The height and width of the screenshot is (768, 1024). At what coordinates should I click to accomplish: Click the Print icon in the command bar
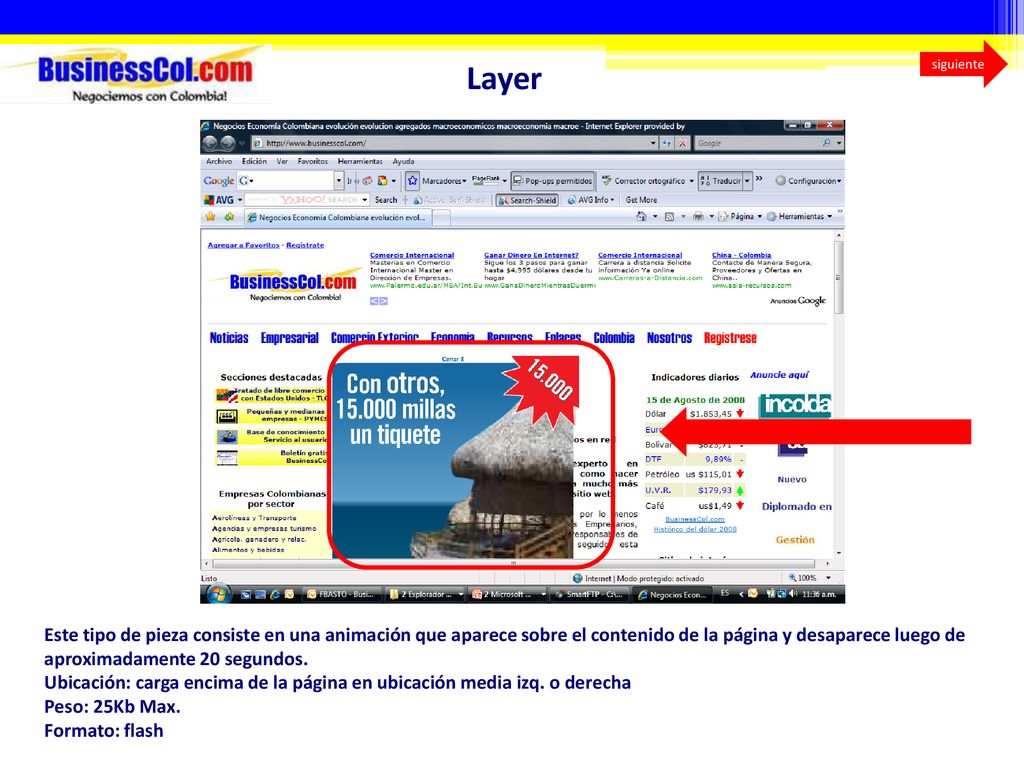pos(698,216)
